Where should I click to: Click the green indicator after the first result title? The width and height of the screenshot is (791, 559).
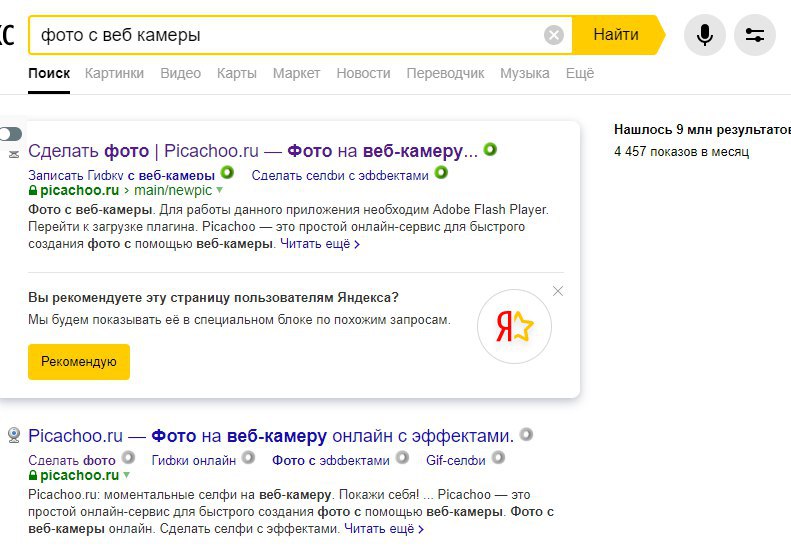490,149
